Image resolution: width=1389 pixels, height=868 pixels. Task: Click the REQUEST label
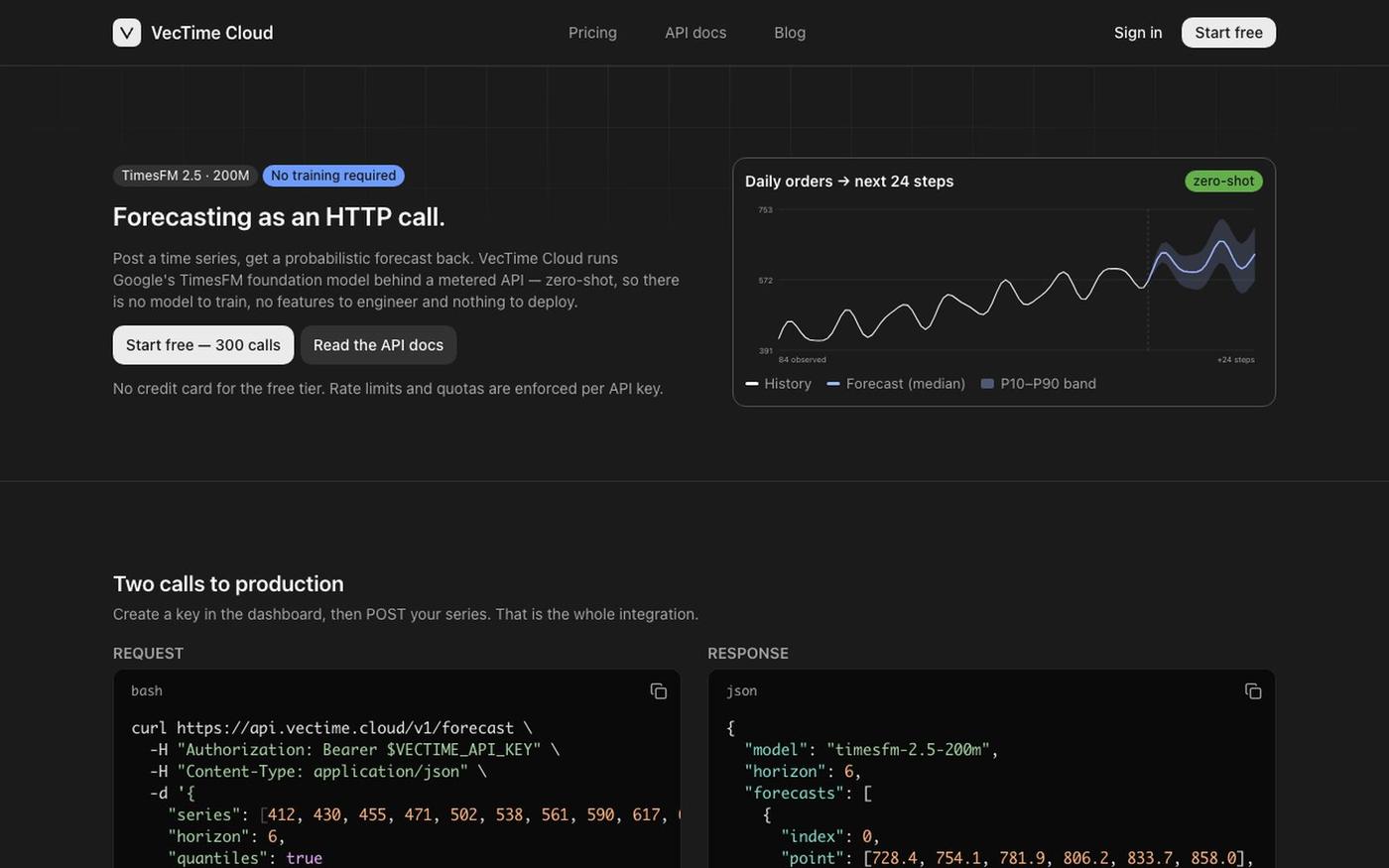[x=148, y=653]
